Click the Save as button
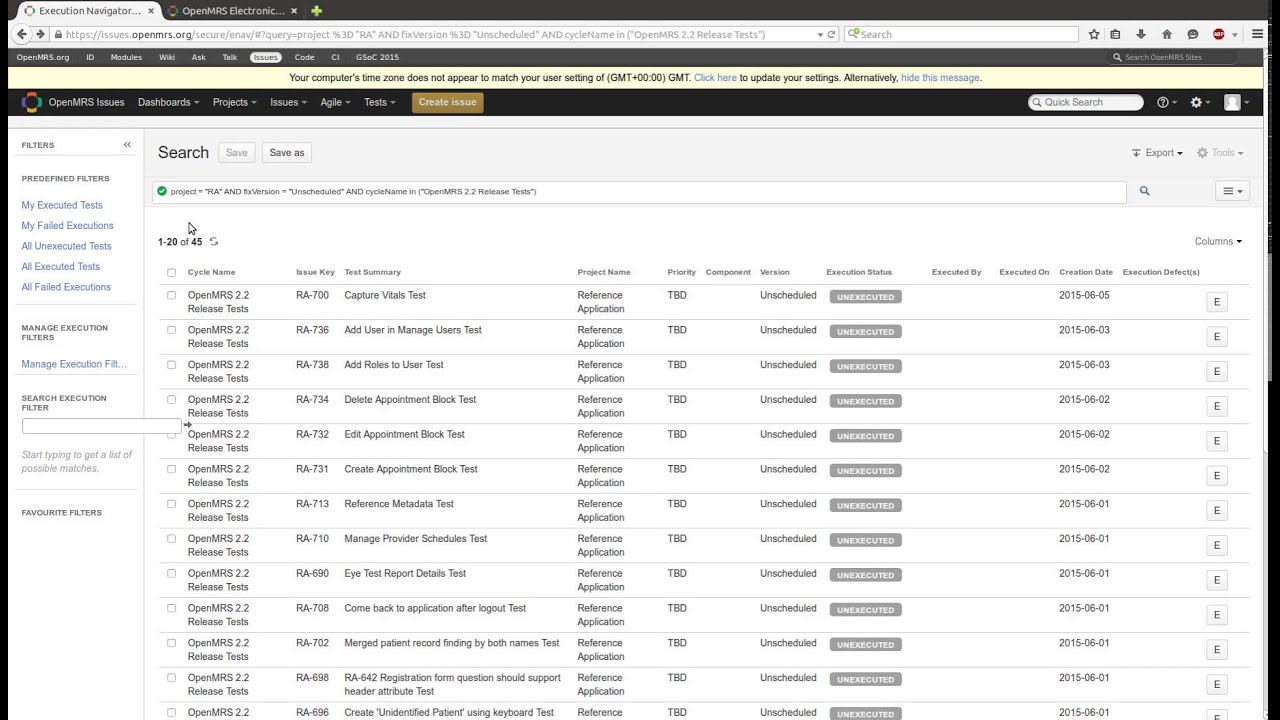 [x=287, y=153]
